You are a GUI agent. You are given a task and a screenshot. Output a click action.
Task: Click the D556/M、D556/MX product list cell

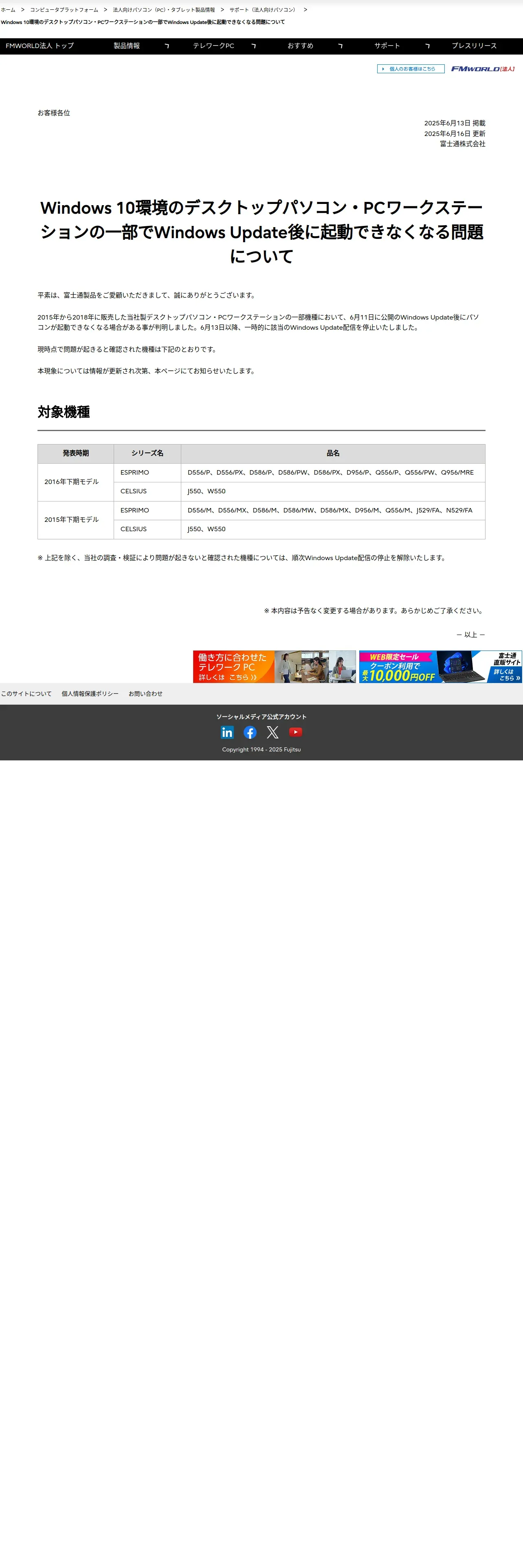coord(333,511)
